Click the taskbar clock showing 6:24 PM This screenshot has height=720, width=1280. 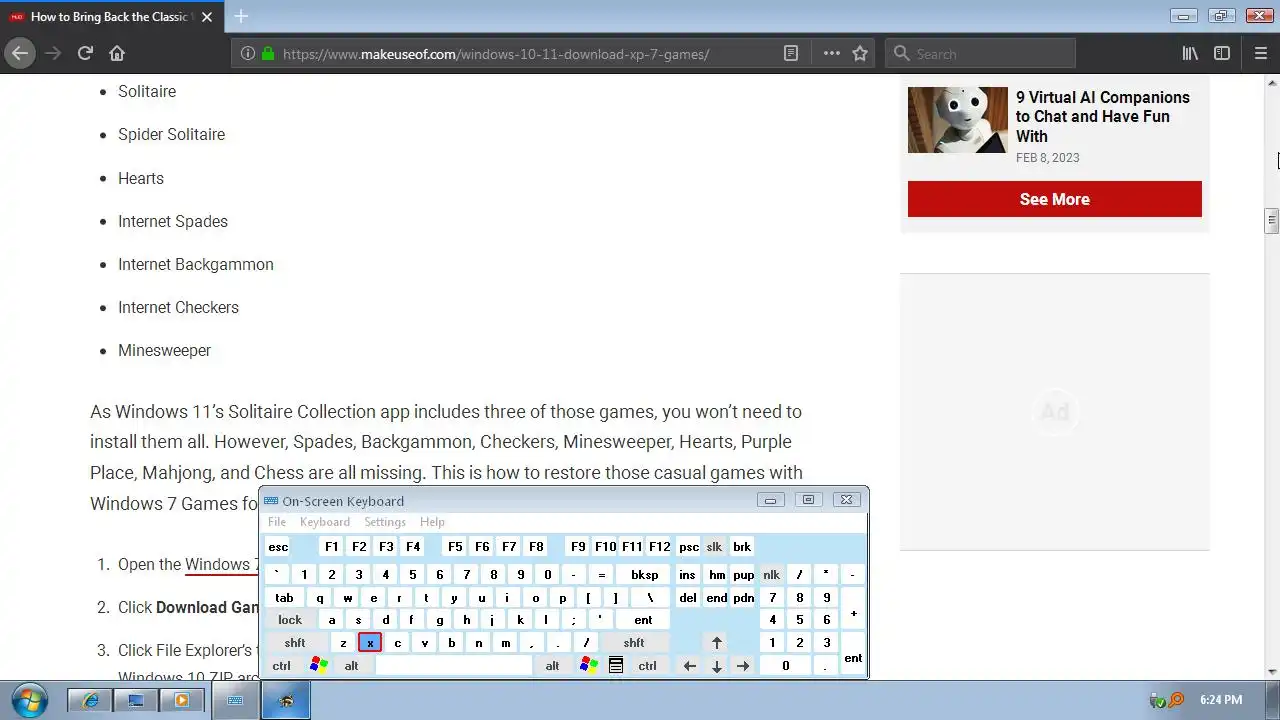pos(1221,700)
